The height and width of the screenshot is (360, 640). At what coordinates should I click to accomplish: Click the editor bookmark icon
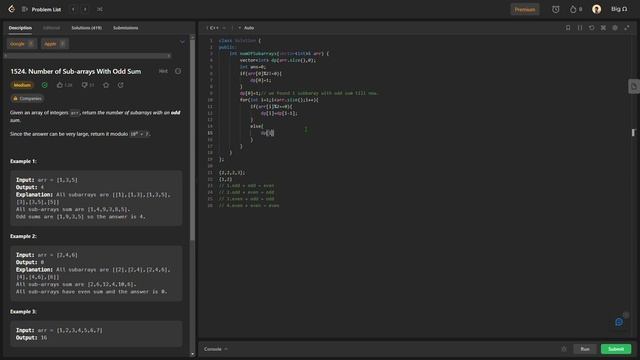[568, 28]
